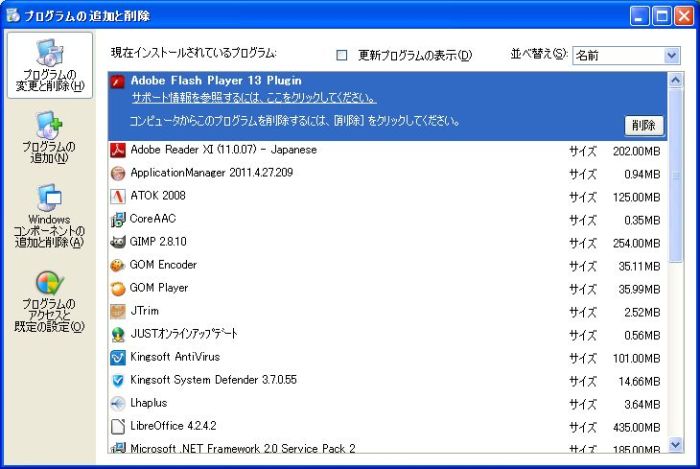Open the サポート情報 link for Flash Player
Image resolution: width=700 pixels, height=469 pixels.
click(254, 98)
